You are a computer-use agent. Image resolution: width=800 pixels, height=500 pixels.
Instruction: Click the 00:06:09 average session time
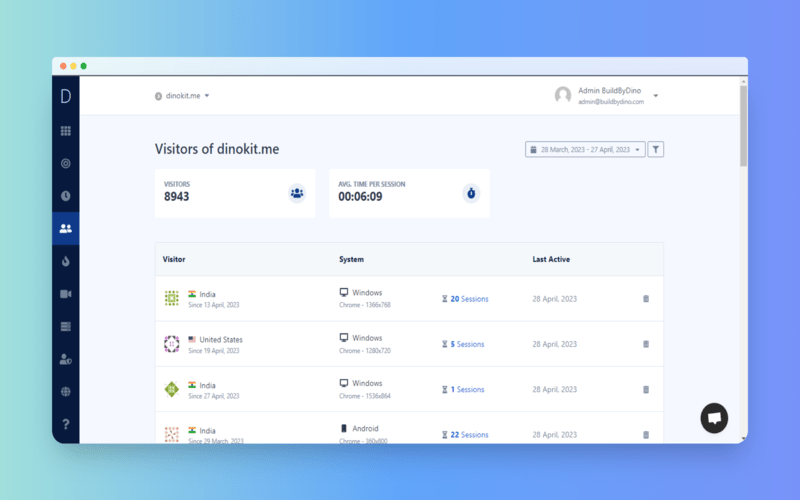pyautogui.click(x=360, y=197)
